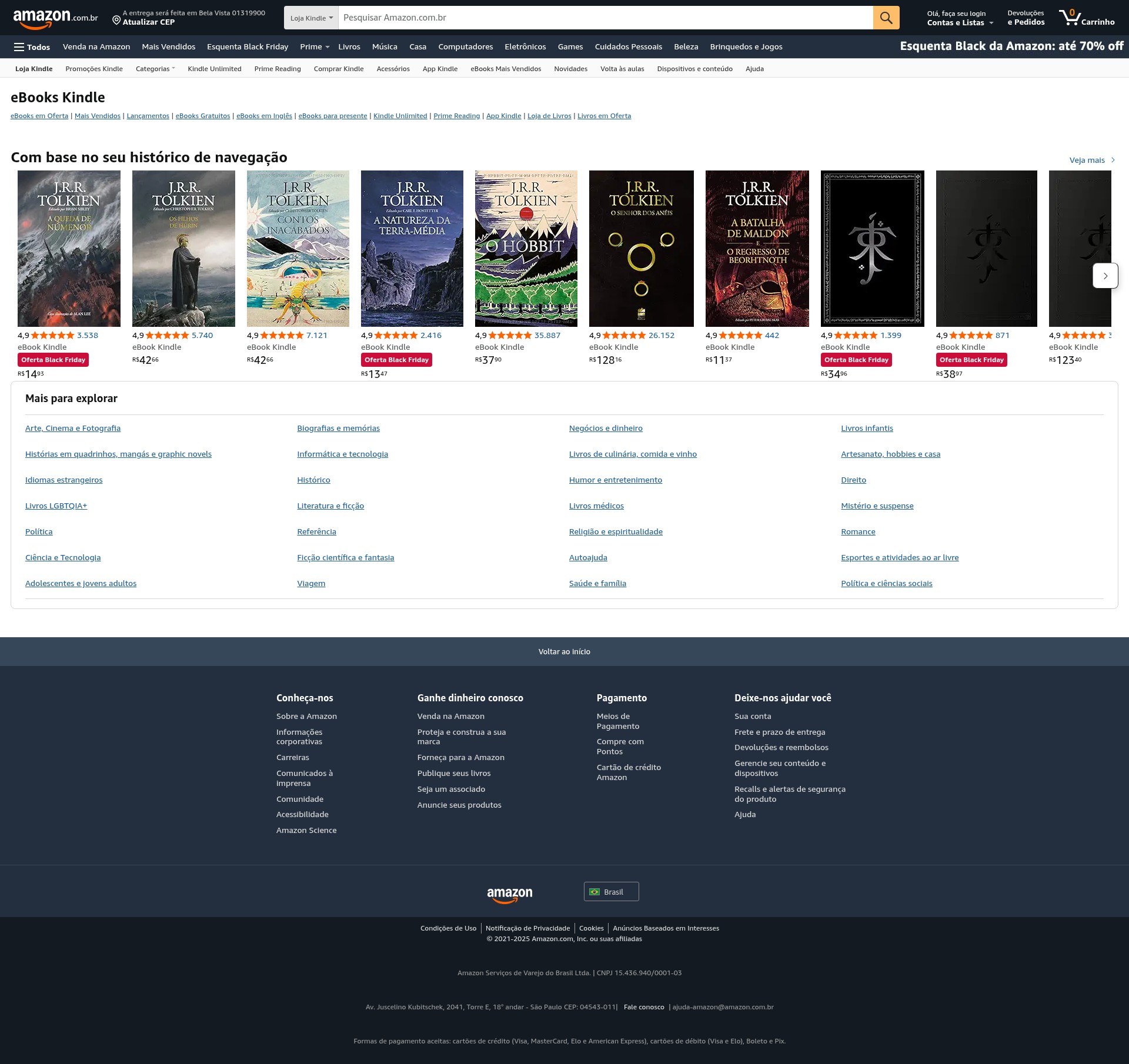Click the orange search magnifier button
Screen dimensions: 1129x1064
pyautogui.click(x=886, y=18)
